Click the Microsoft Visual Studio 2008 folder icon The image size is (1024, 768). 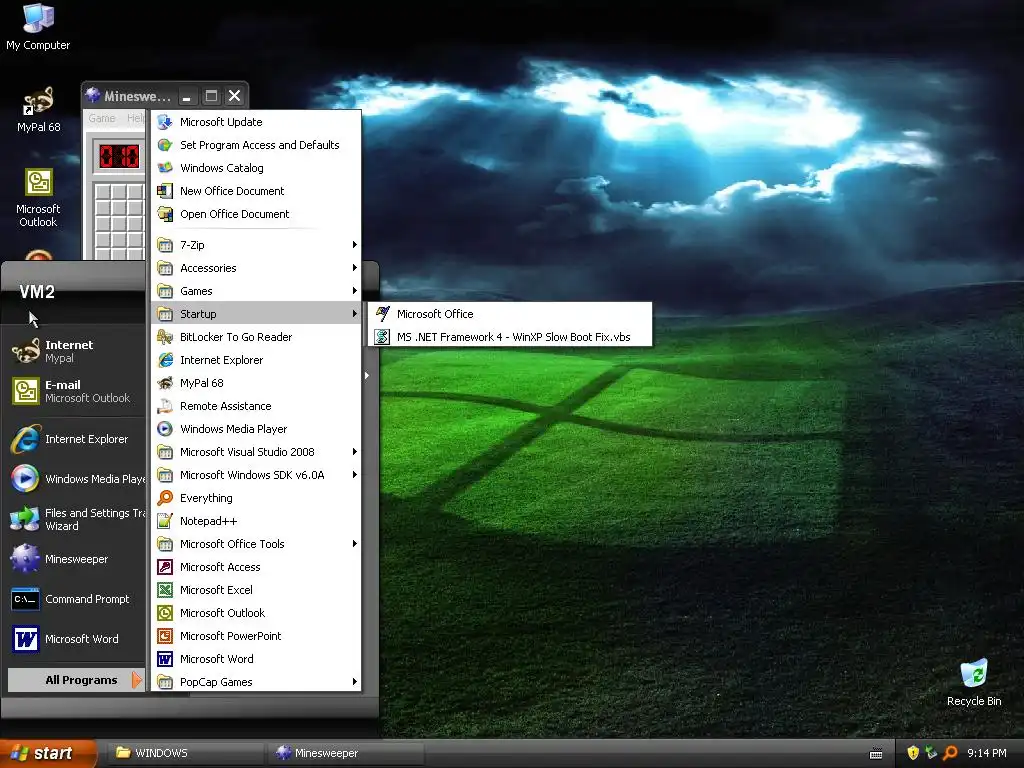click(x=165, y=452)
